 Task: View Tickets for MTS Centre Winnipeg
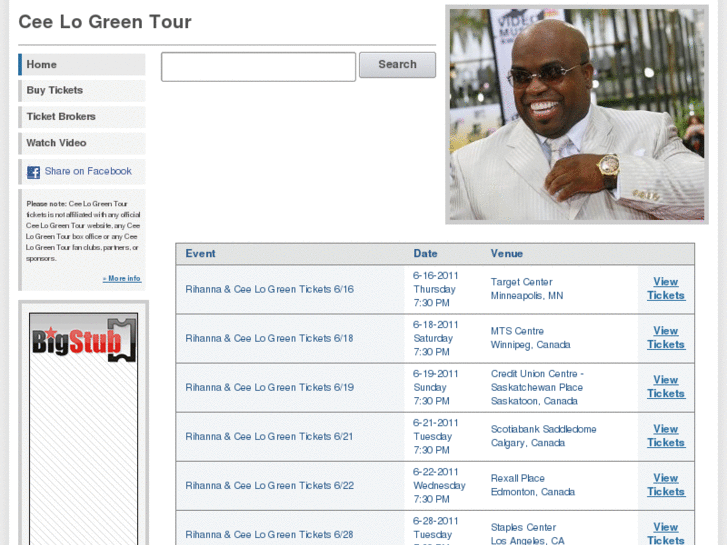(666, 338)
